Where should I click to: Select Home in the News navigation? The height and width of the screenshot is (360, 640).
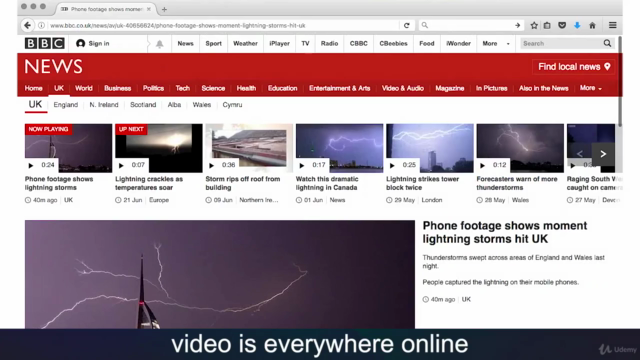click(x=33, y=88)
